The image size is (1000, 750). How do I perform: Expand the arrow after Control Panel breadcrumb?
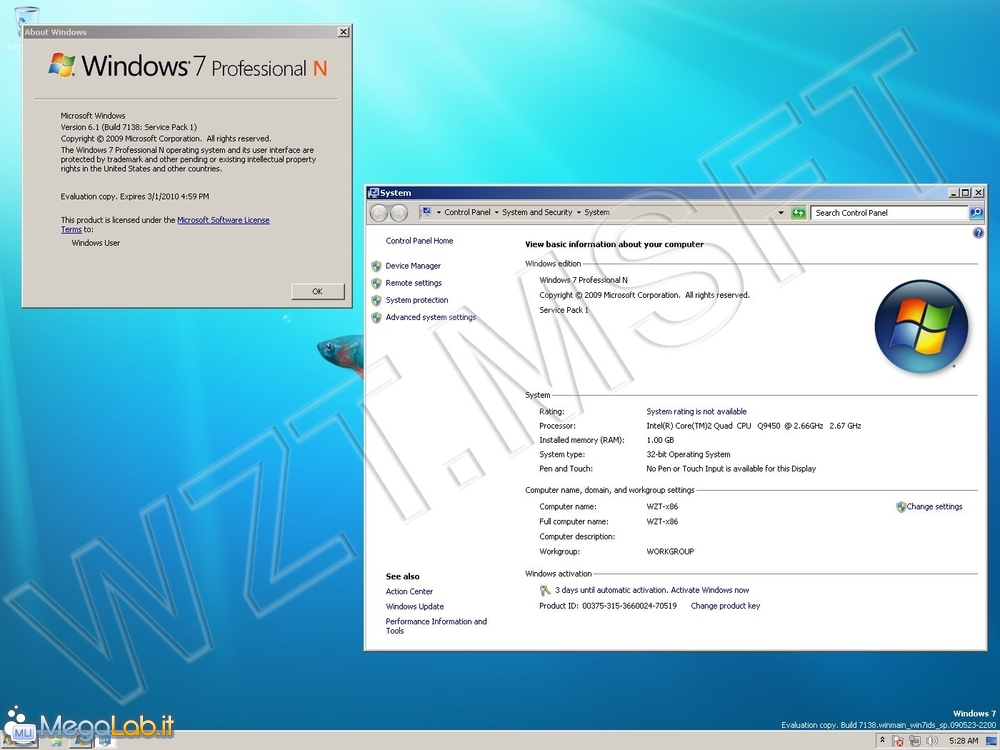(496, 213)
